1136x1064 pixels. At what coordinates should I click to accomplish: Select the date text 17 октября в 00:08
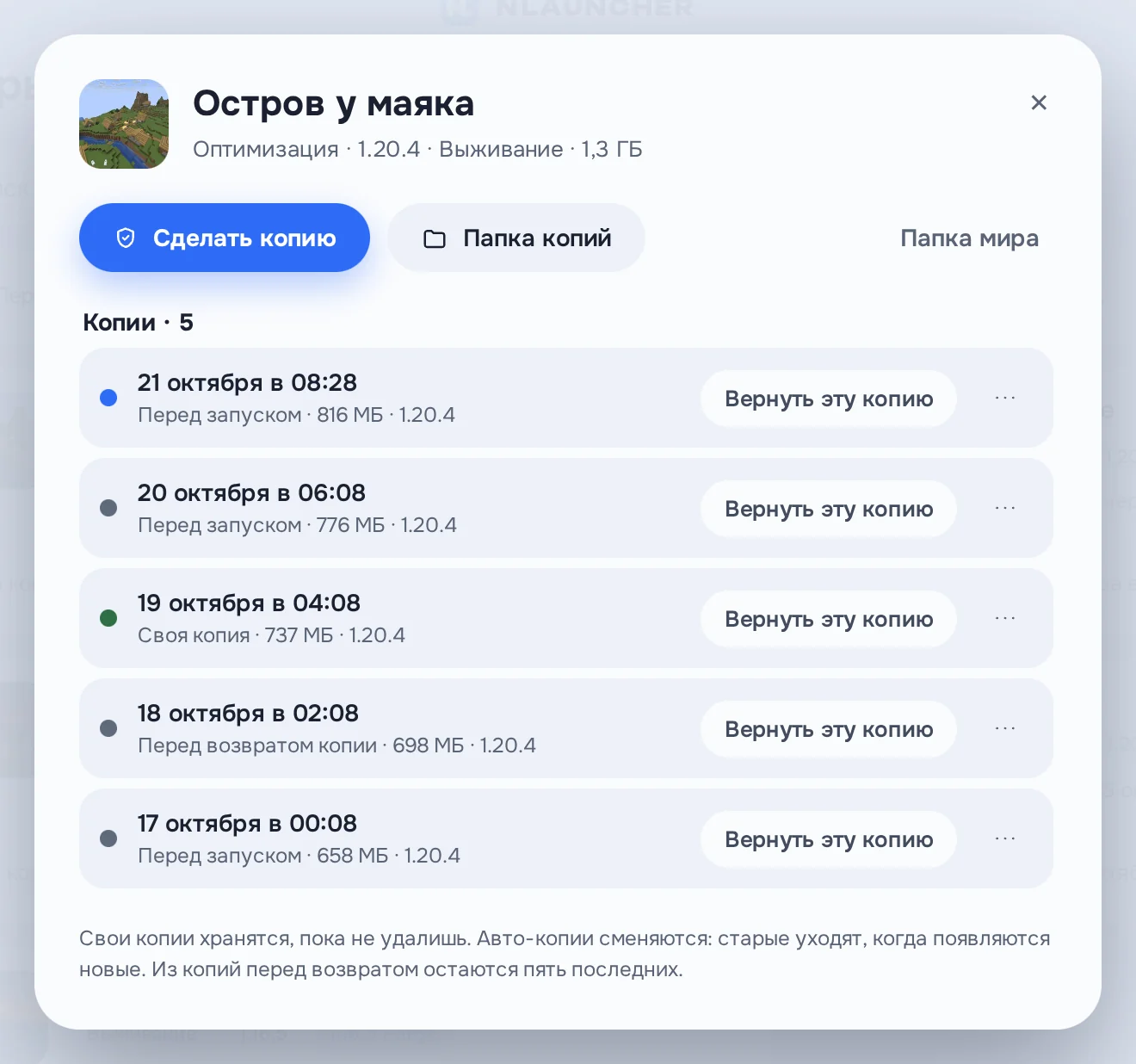[247, 824]
